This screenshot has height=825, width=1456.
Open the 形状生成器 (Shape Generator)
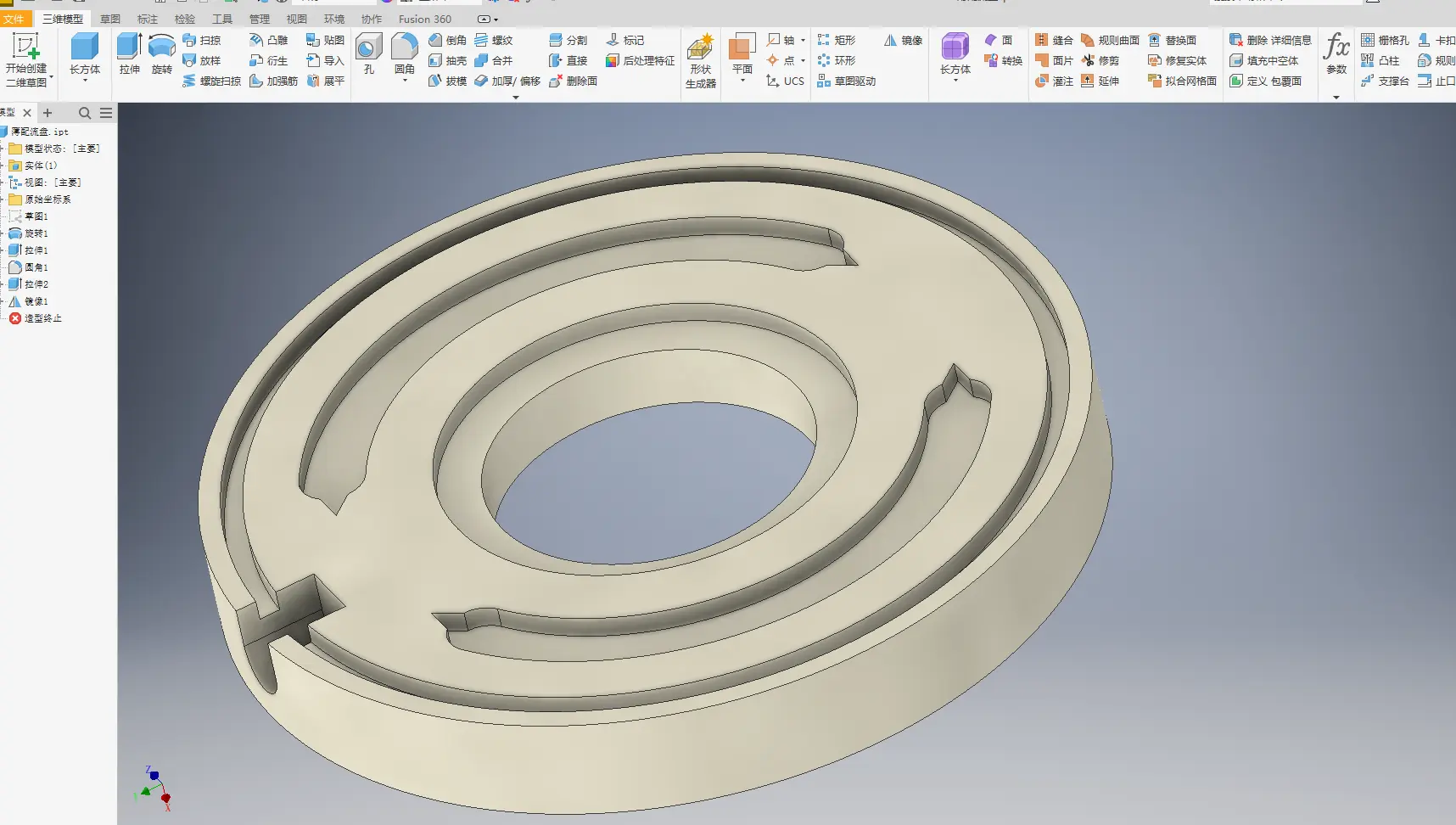tap(700, 61)
